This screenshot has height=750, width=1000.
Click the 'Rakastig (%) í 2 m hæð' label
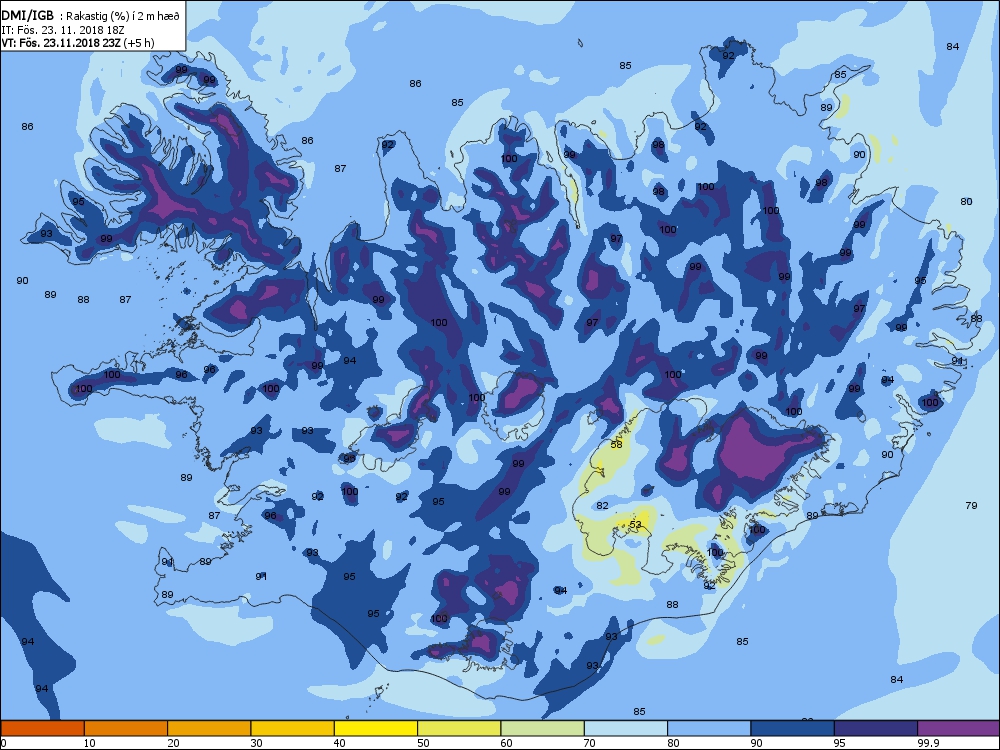coord(124,17)
